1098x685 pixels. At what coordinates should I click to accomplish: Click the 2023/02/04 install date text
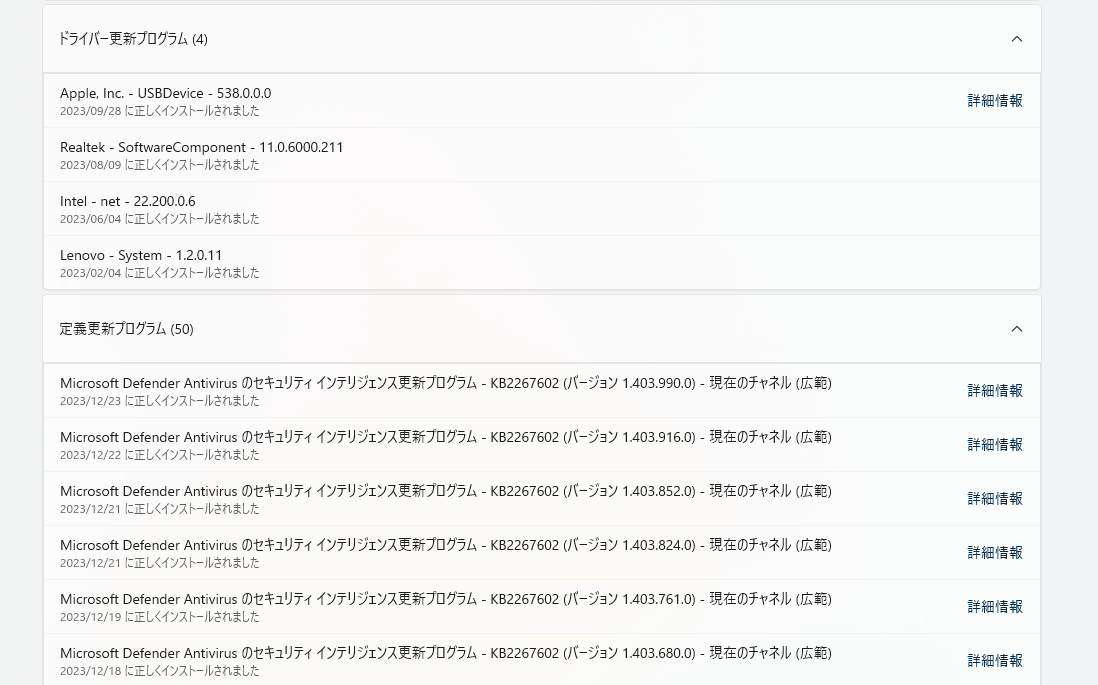point(160,272)
